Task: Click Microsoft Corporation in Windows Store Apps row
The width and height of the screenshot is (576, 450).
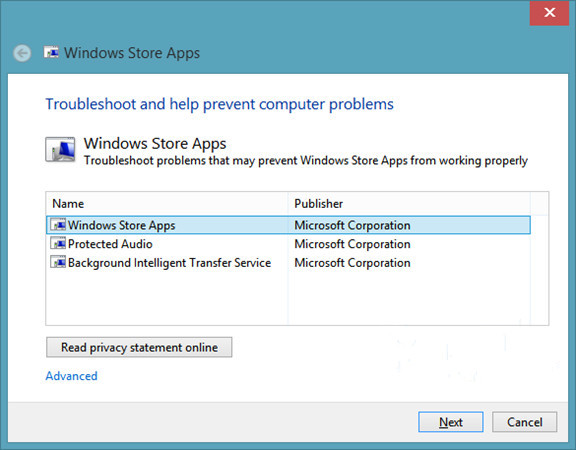Action: [352, 225]
